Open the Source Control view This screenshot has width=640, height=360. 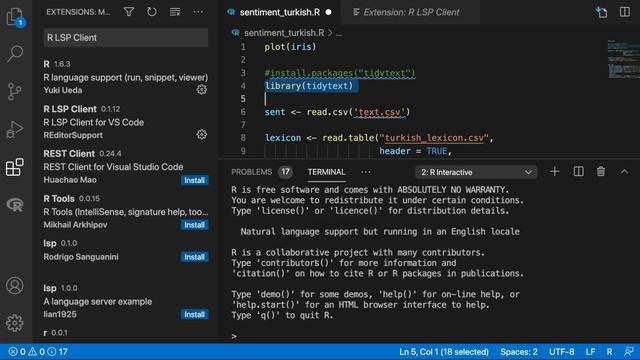tap(15, 91)
